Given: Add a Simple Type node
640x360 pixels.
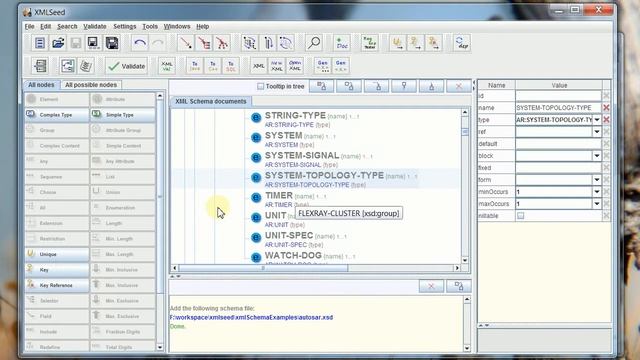Looking at the screenshot, I should [123, 115].
